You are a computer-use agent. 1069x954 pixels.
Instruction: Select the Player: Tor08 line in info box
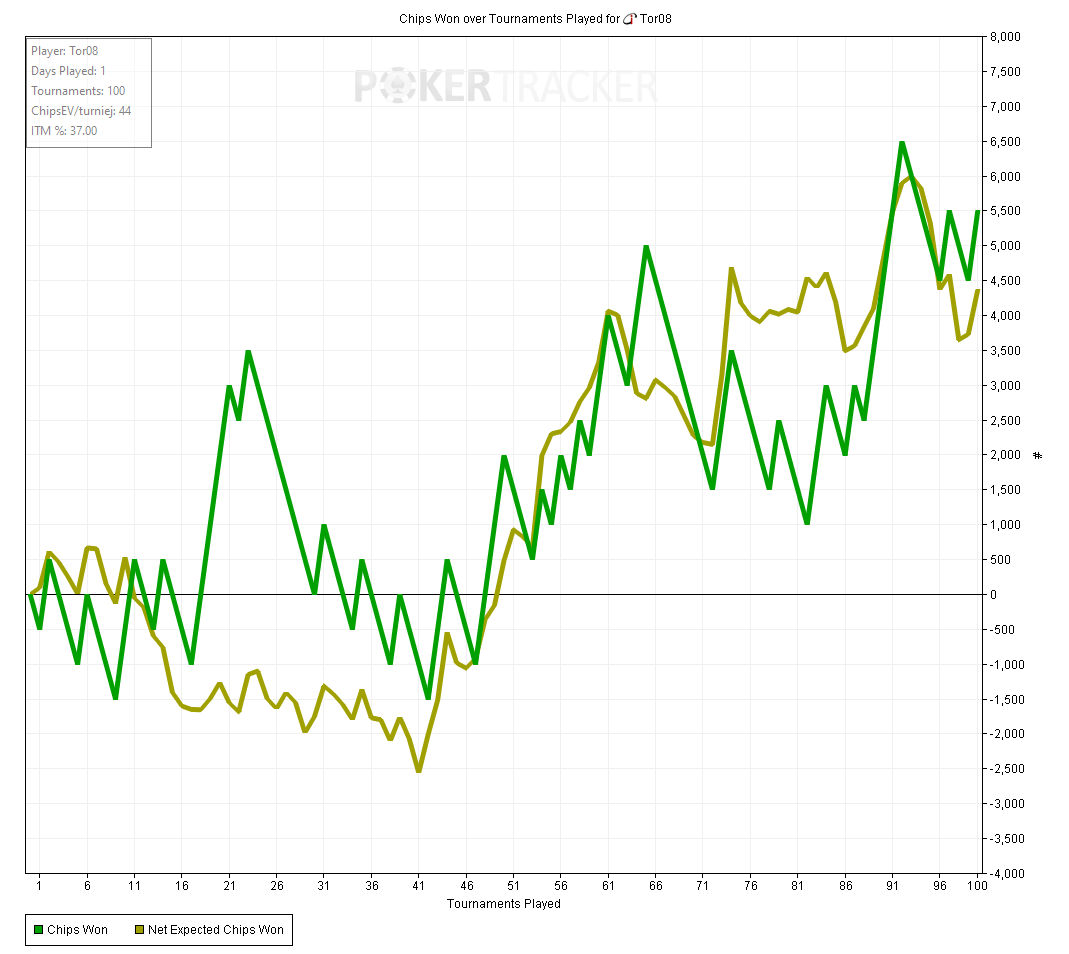64,51
